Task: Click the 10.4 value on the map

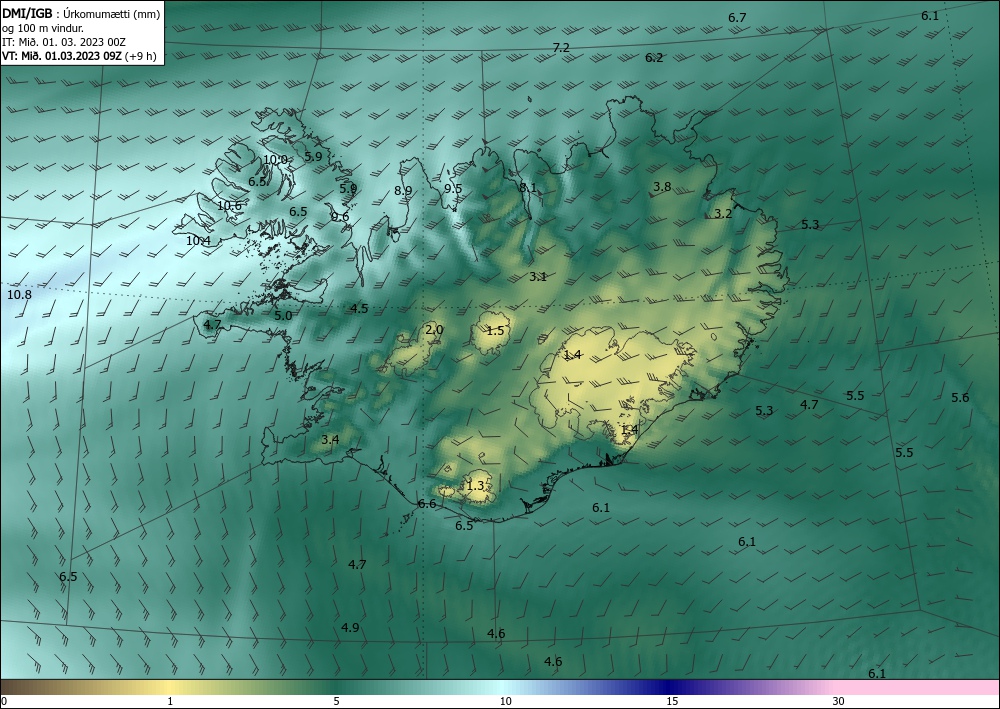Action: [198, 241]
